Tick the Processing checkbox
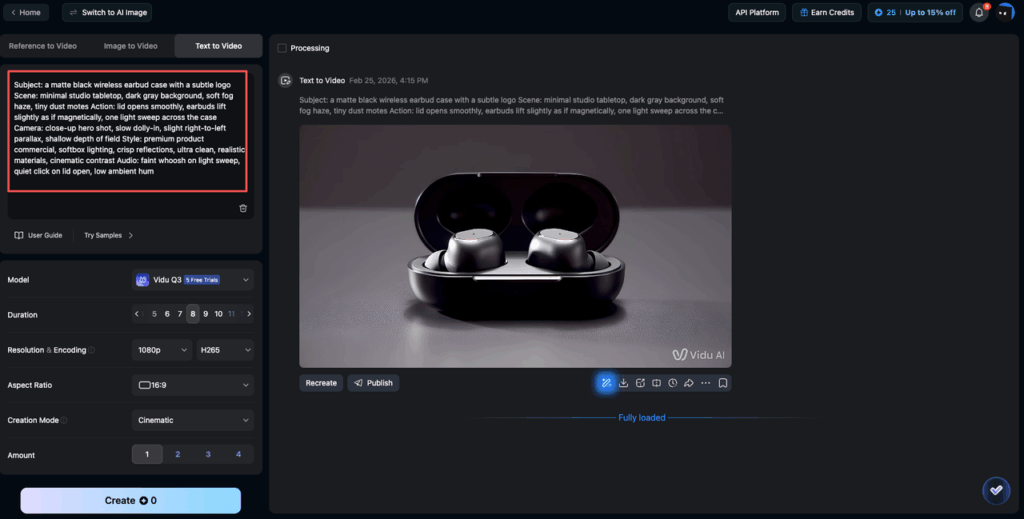 (282, 48)
